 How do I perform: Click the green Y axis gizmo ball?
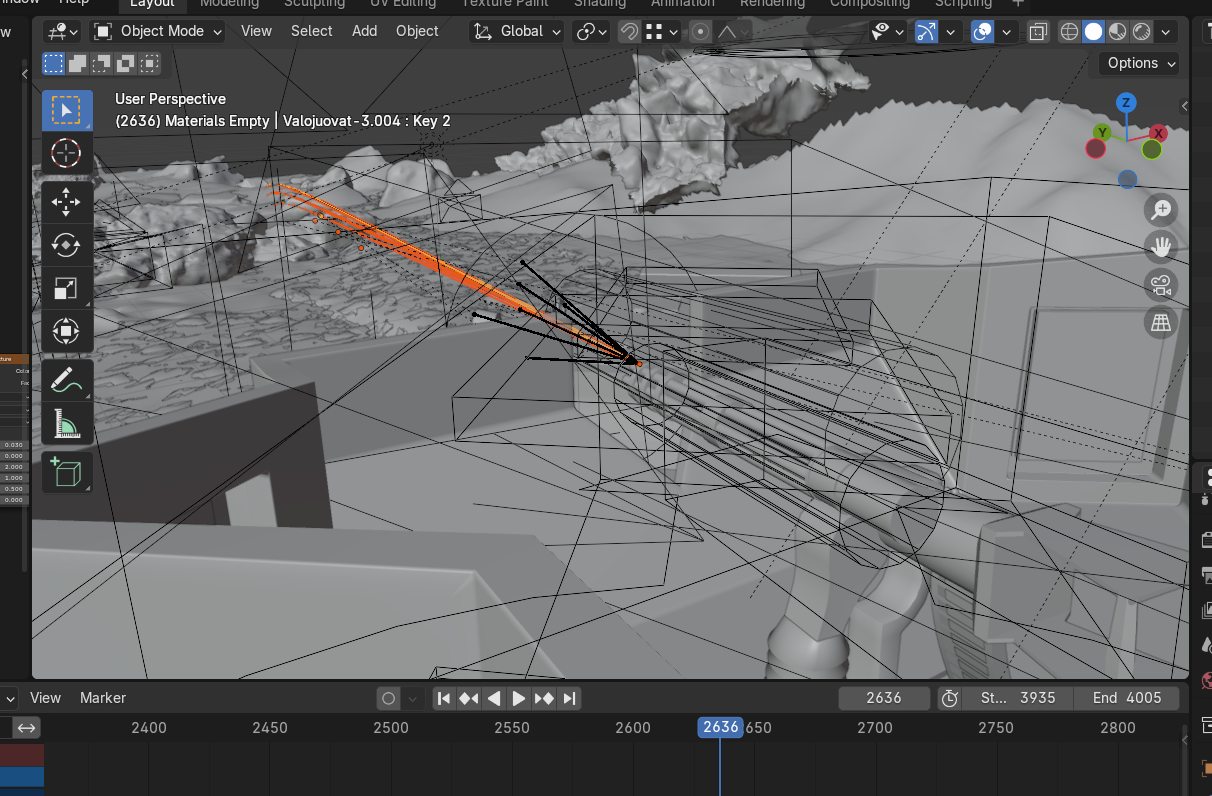tap(1102, 132)
